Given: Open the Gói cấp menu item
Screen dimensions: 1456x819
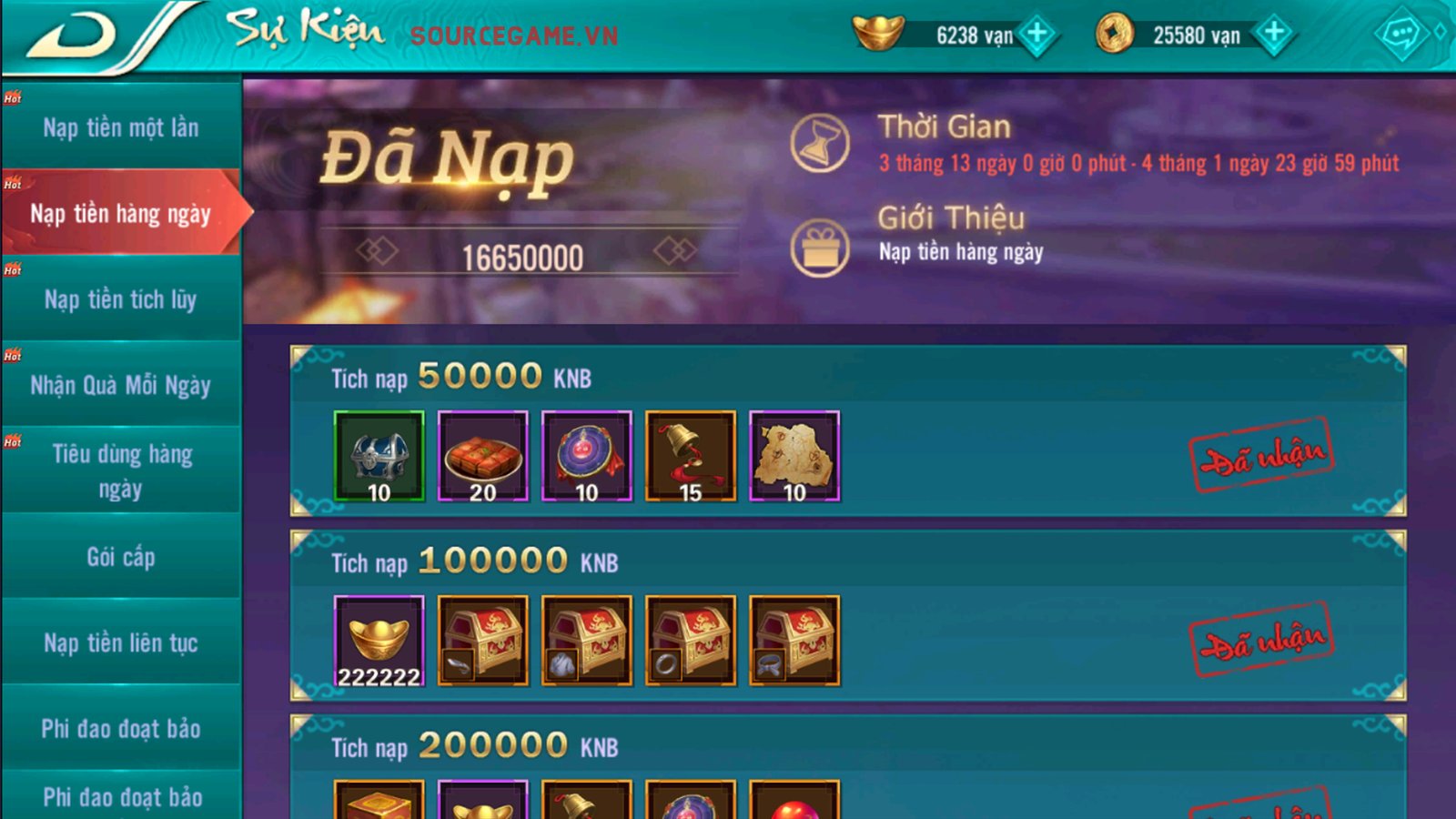Looking at the screenshot, I should (x=121, y=557).
